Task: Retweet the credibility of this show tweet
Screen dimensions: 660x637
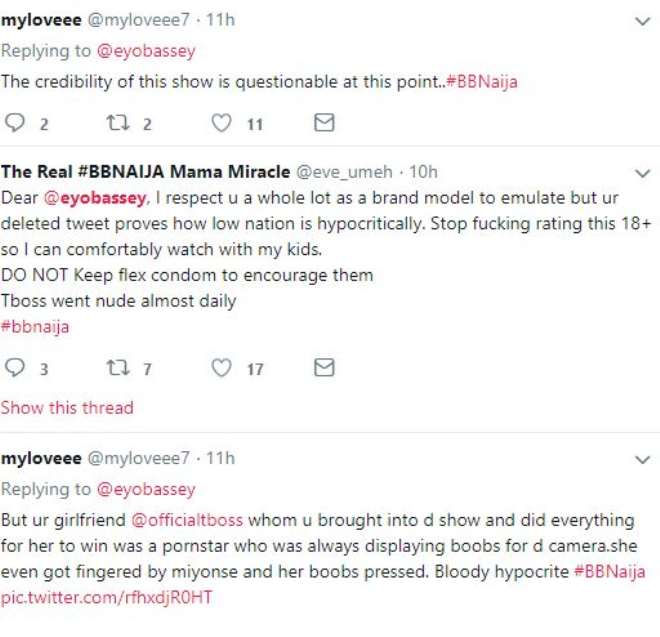Action: pos(118,123)
